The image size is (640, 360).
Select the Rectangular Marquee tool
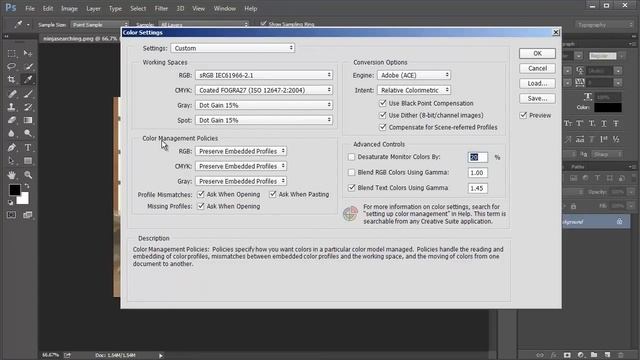point(11,53)
